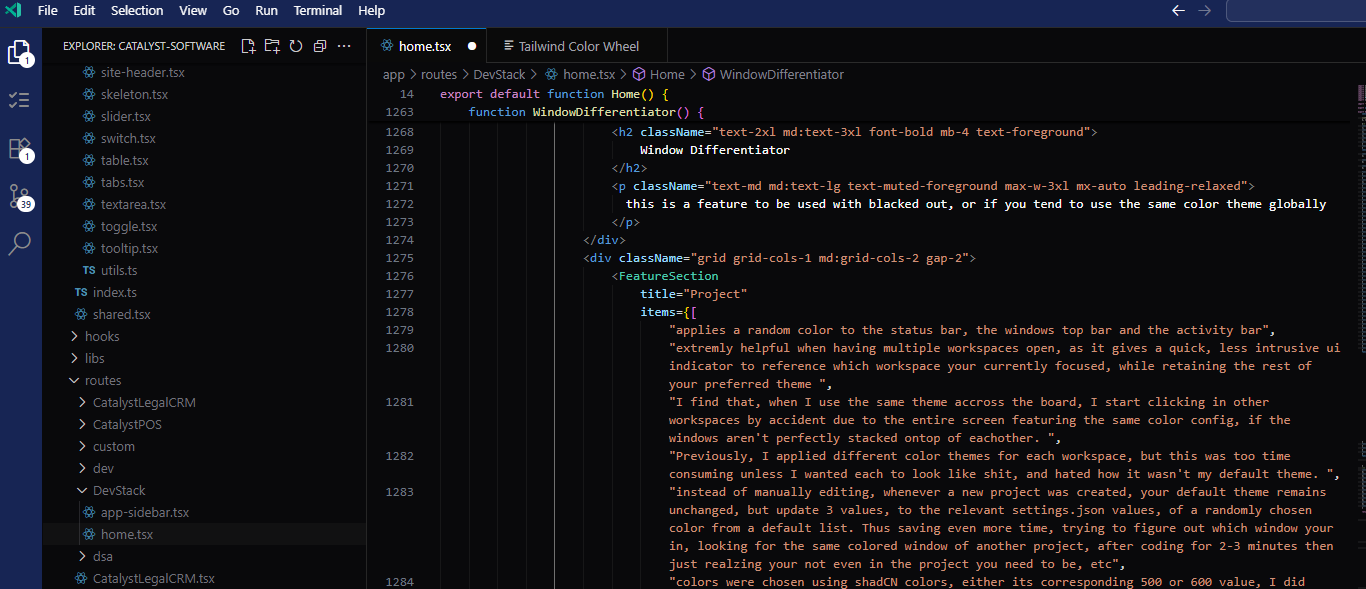Refresh the Explorer file tree
The width and height of the screenshot is (1366, 589).
pos(296,46)
